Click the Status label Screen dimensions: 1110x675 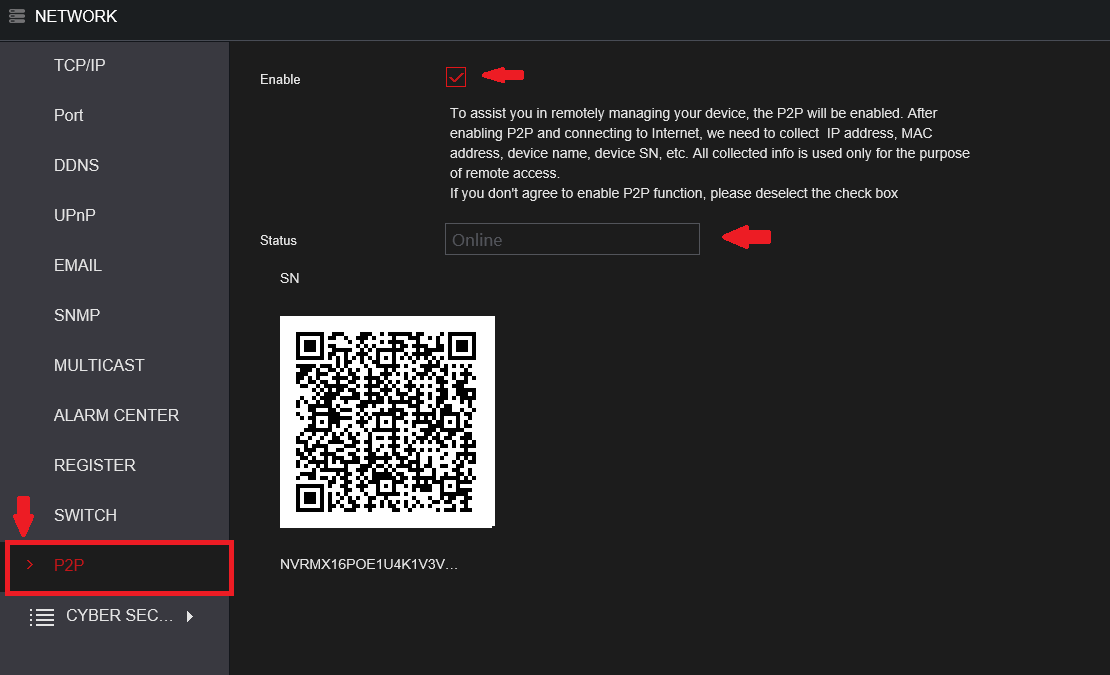point(278,241)
